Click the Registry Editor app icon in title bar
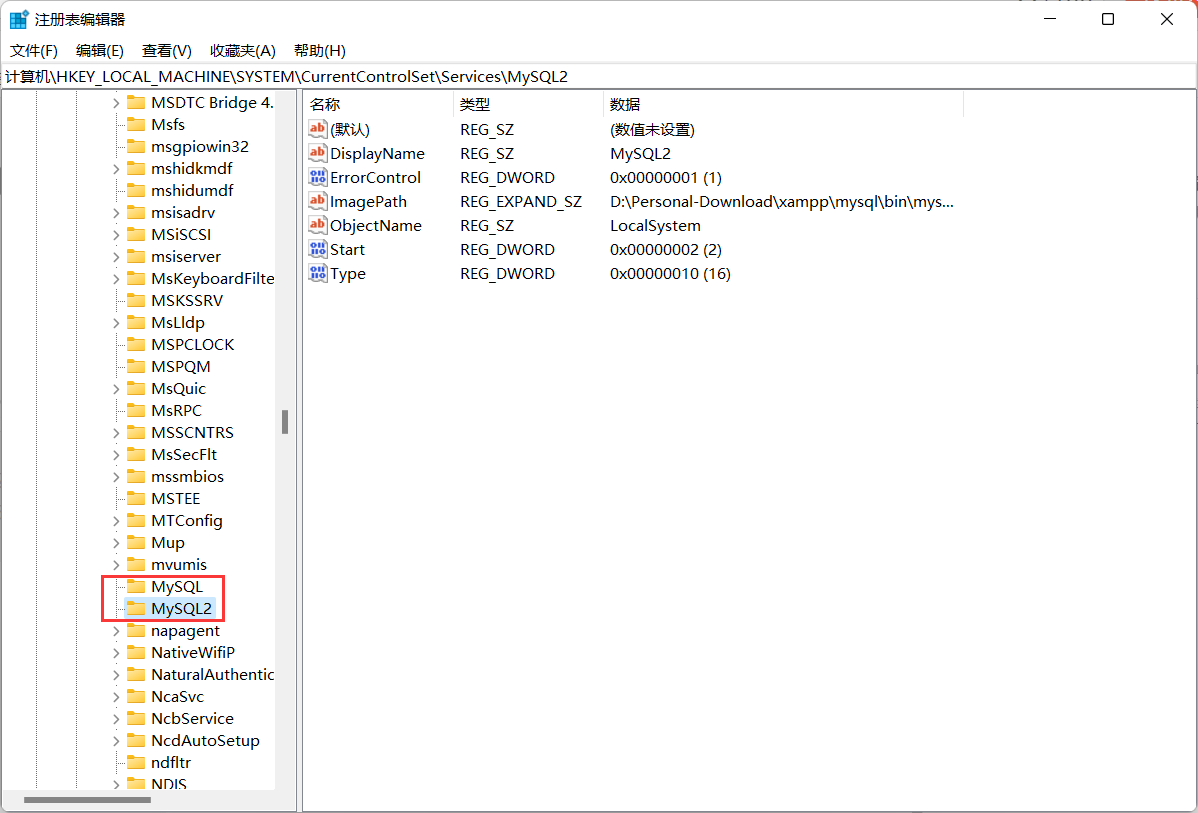 click(x=20, y=19)
